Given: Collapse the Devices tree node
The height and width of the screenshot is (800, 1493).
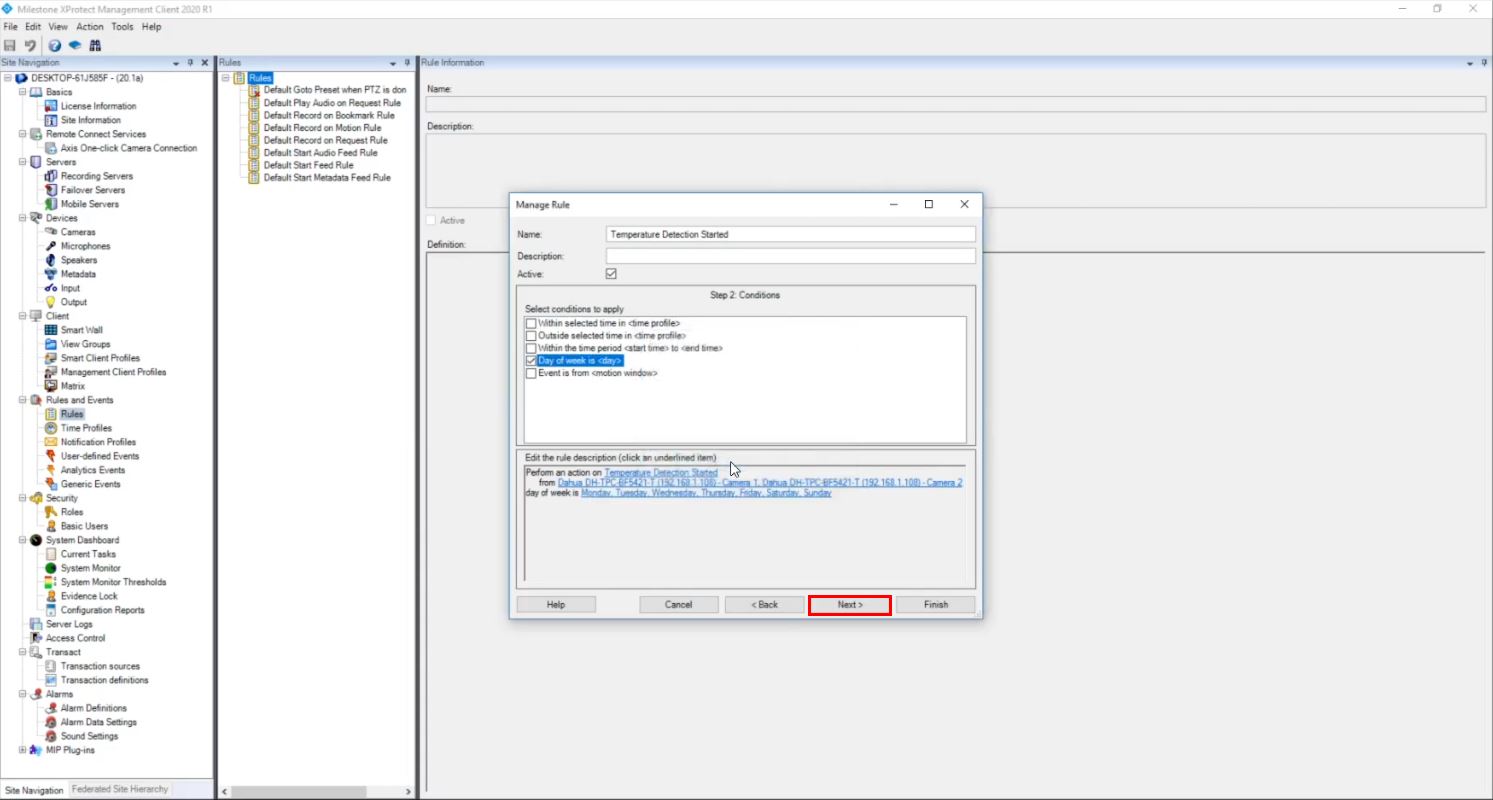Looking at the screenshot, I should point(22,217).
